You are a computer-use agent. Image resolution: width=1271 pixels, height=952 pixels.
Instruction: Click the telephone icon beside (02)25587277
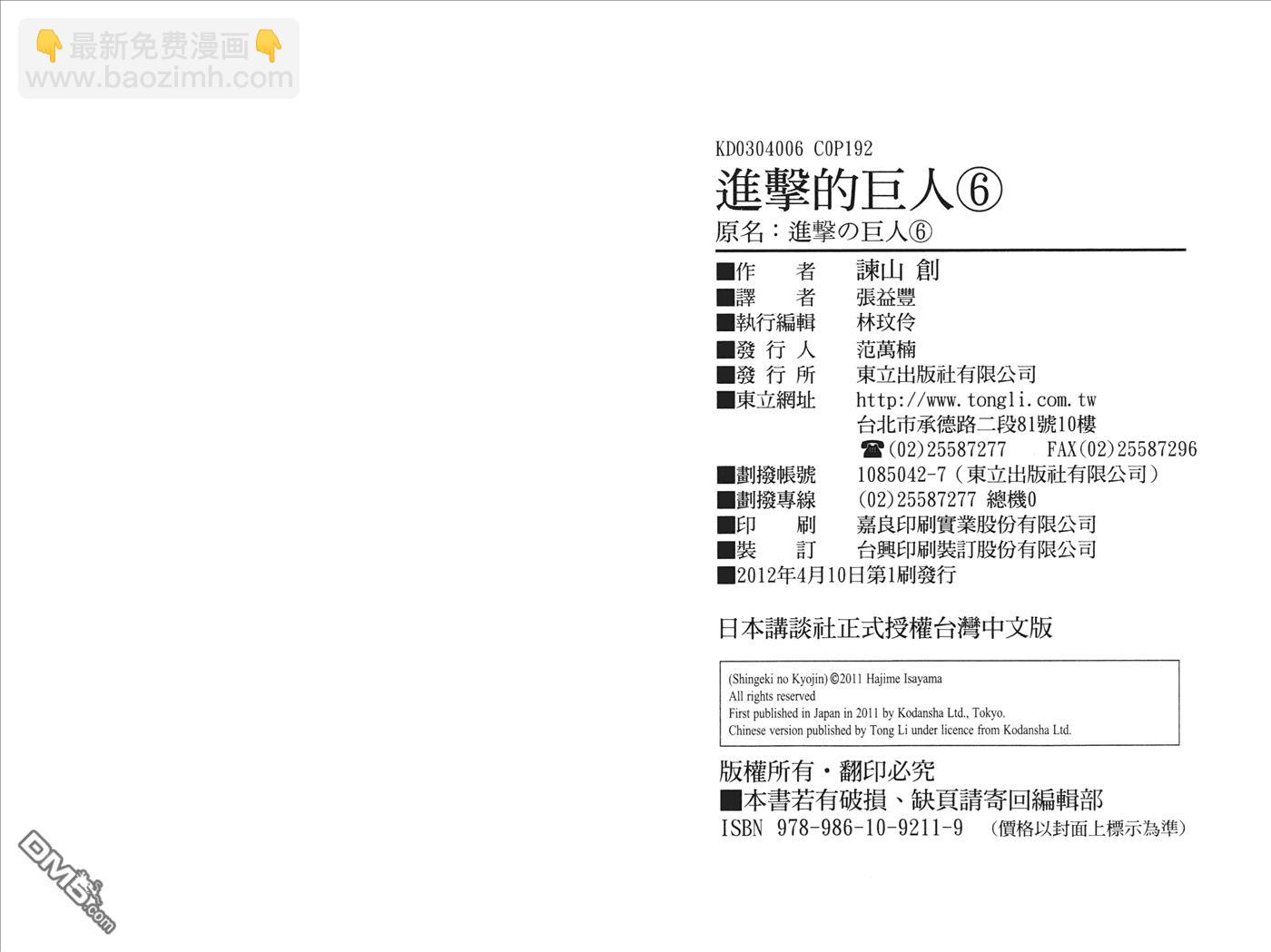coord(873,448)
